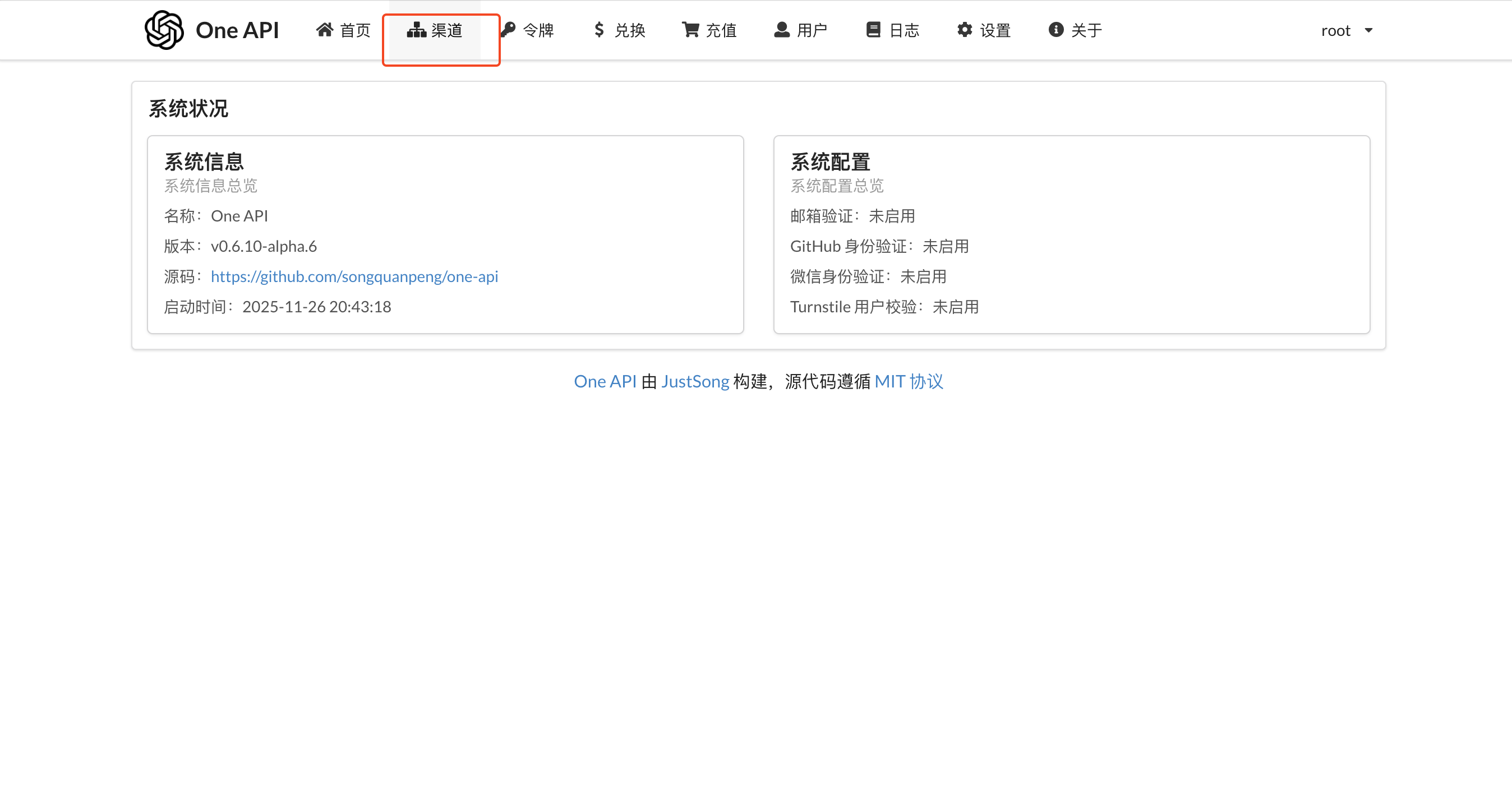This screenshot has height=785, width=1512.
Task: Open the GitHub source code link
Action: point(354,276)
